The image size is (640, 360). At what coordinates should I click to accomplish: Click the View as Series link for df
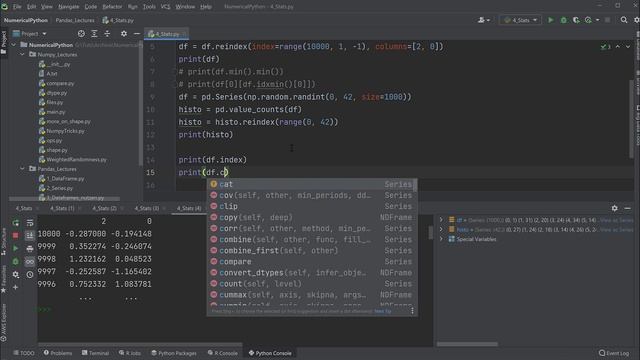tap(616, 220)
